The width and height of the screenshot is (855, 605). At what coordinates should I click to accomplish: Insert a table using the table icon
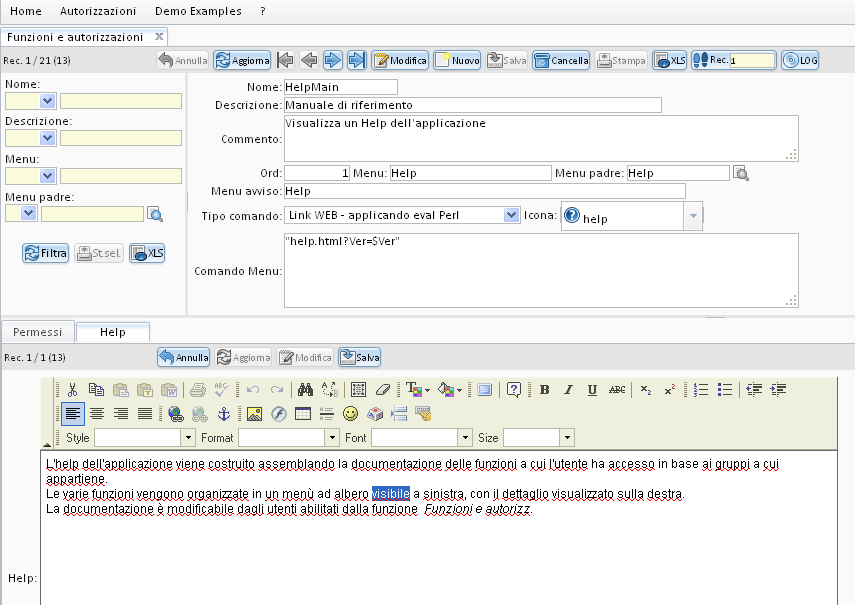point(303,414)
